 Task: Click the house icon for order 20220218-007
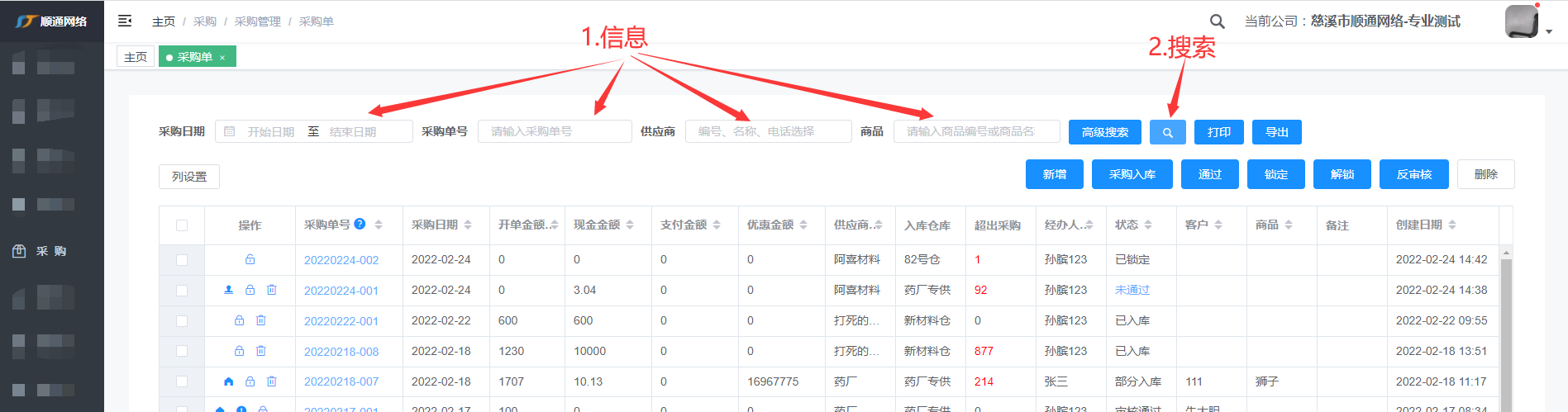point(229,381)
